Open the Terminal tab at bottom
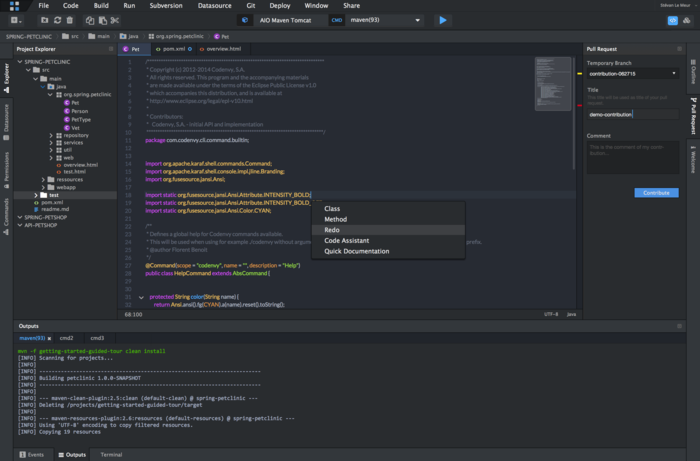This screenshot has height=461, width=700. (111, 454)
